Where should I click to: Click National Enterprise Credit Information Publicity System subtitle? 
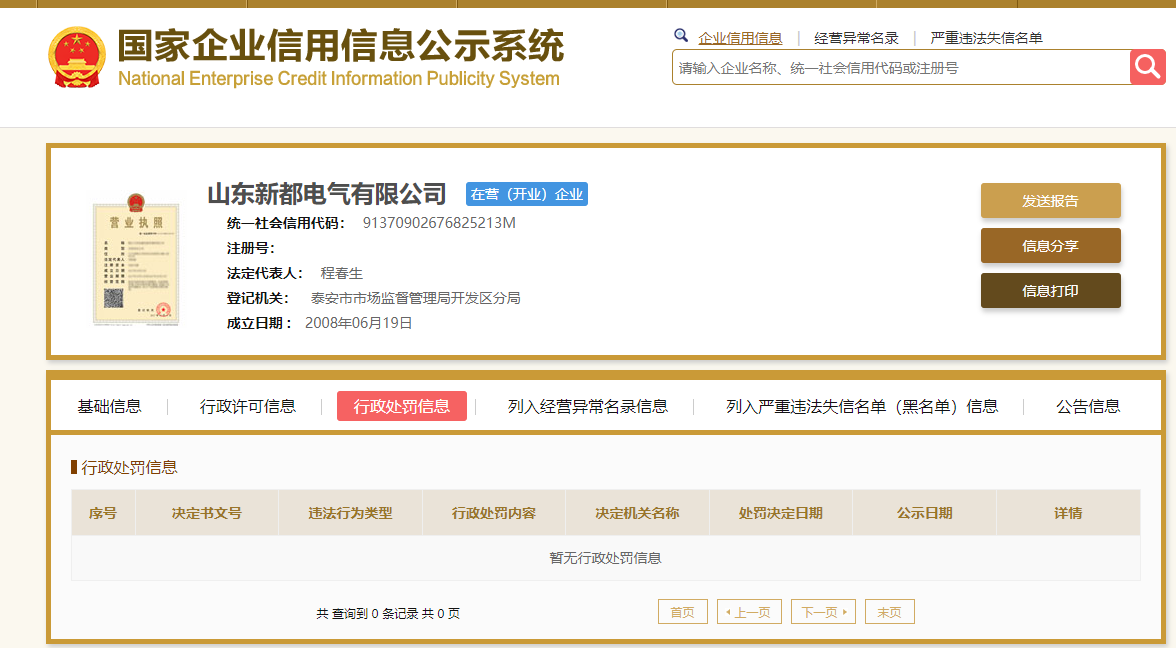[339, 79]
